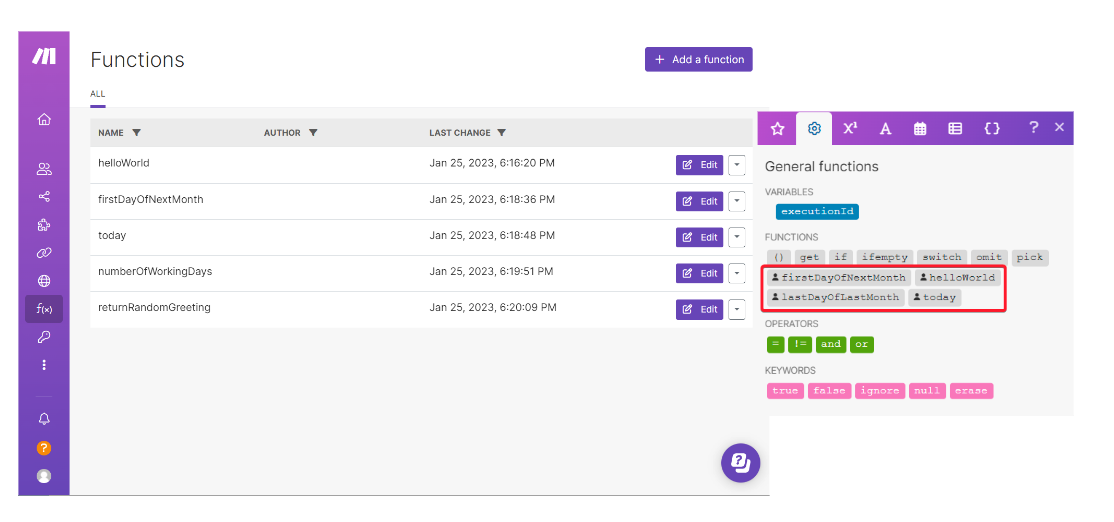Expand the dropdown arrow for returnRandomGreeting row

pos(737,309)
